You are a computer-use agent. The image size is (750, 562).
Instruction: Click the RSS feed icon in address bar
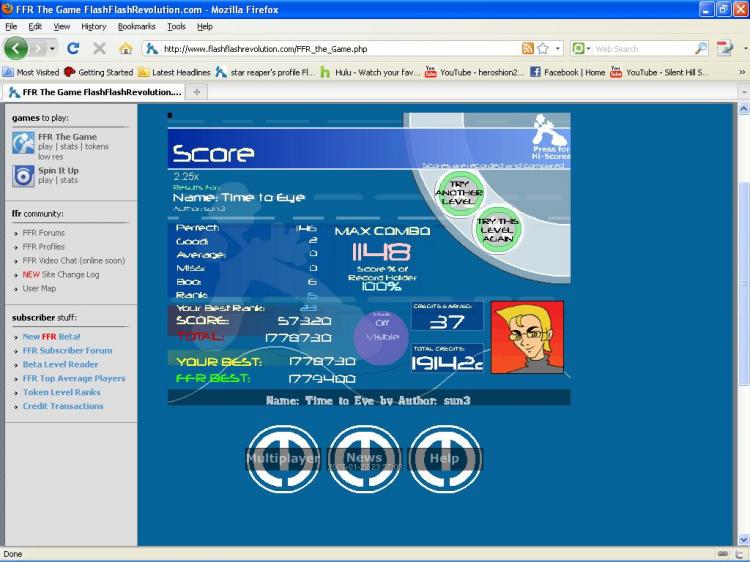(528, 48)
